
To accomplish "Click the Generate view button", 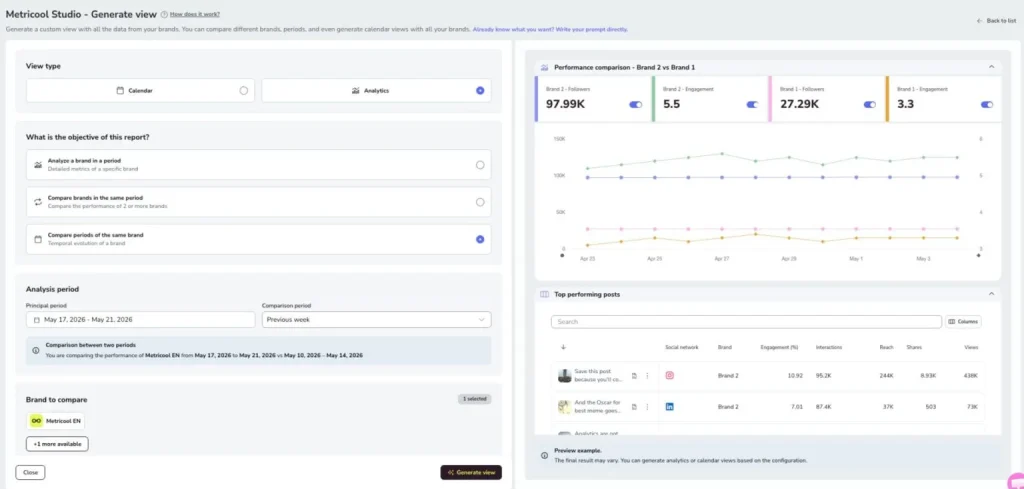I will [471, 472].
